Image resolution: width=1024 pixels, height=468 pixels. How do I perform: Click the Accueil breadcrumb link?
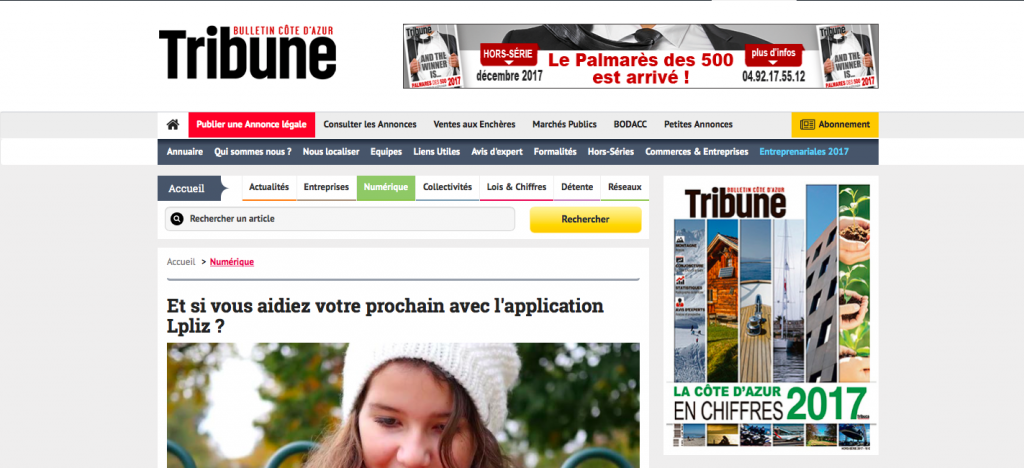pos(181,262)
